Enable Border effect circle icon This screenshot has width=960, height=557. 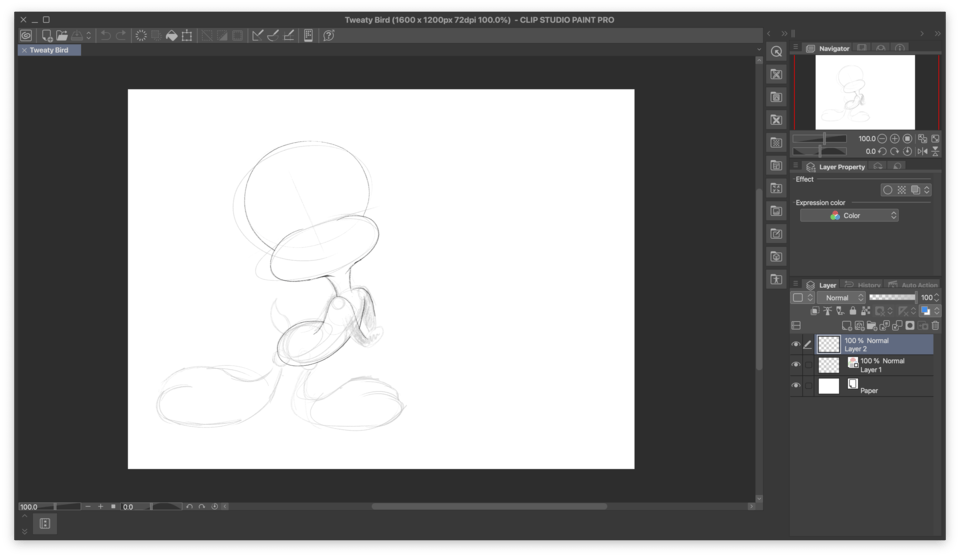(x=887, y=190)
